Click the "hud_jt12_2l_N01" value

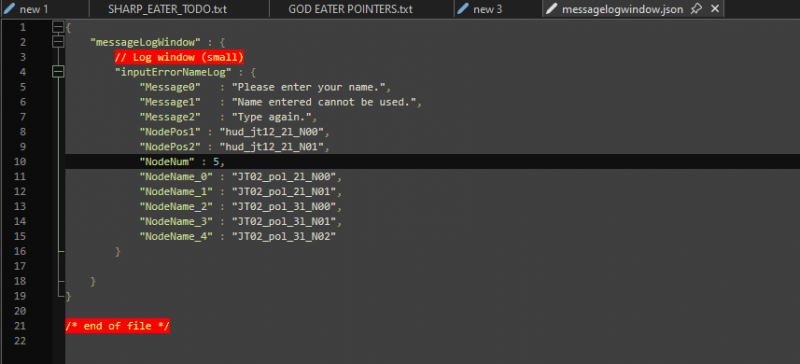click(x=271, y=147)
